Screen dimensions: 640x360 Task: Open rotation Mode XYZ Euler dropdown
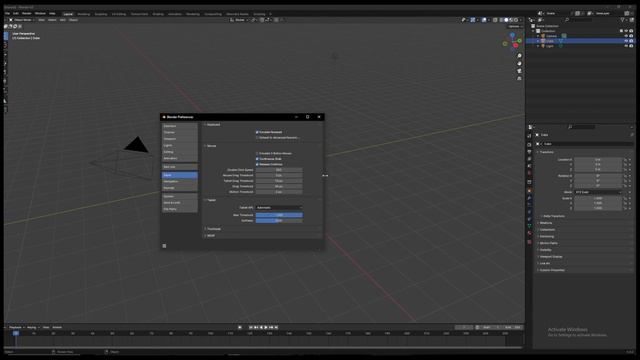(x=598, y=192)
